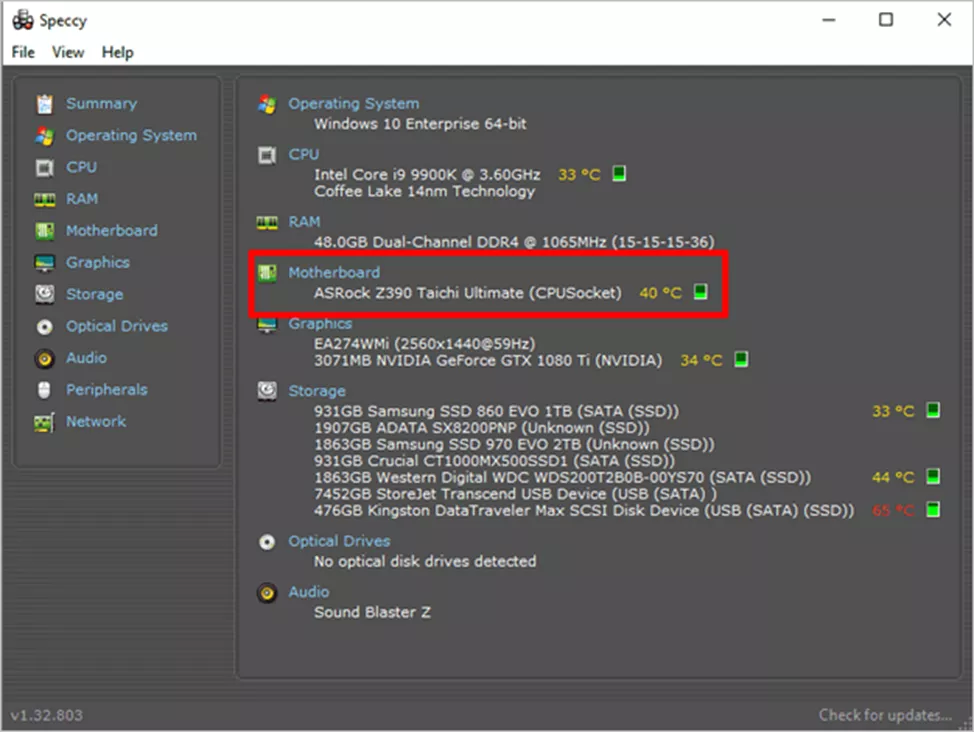Click the Storage heading in main panel
Image resolution: width=974 pixels, height=732 pixels.
point(317,391)
